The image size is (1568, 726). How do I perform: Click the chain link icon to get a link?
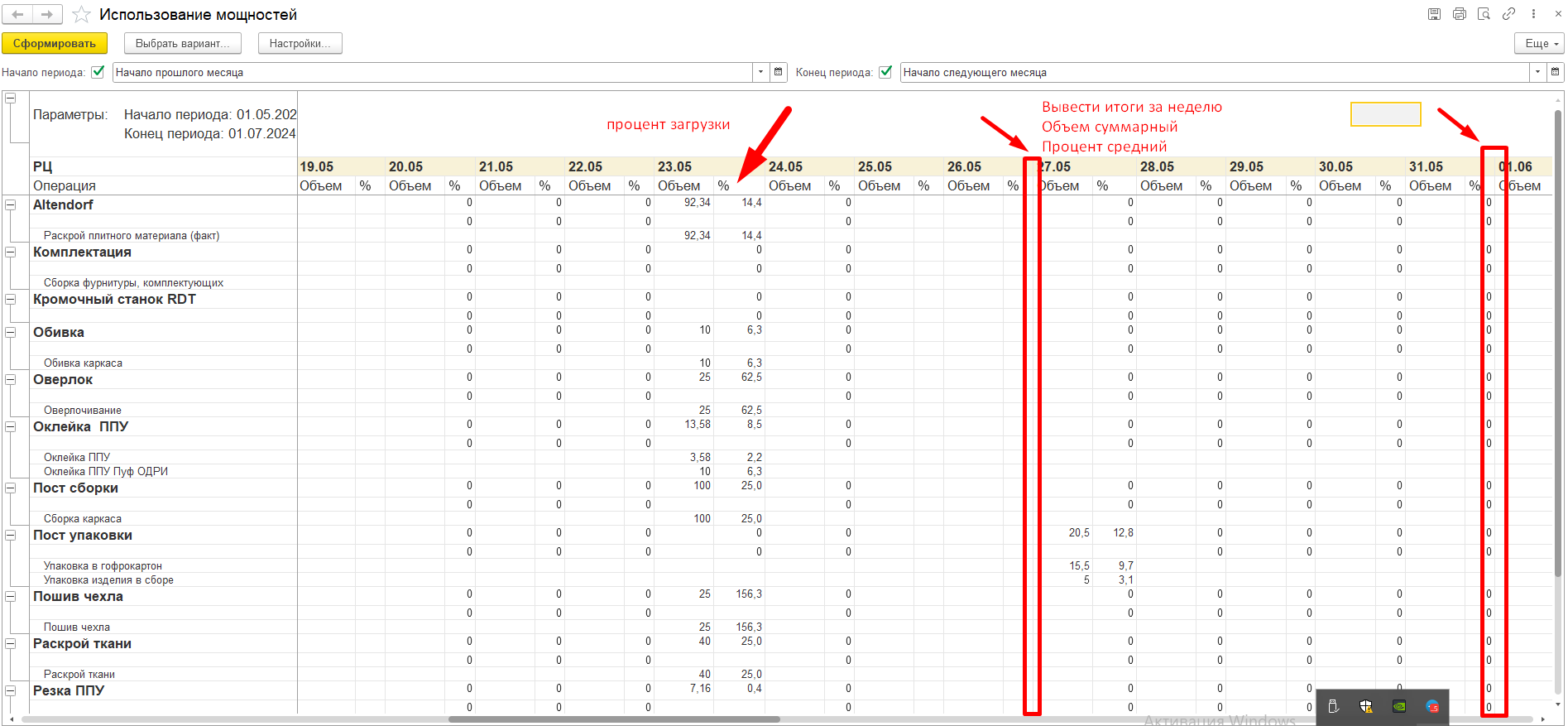[1508, 14]
